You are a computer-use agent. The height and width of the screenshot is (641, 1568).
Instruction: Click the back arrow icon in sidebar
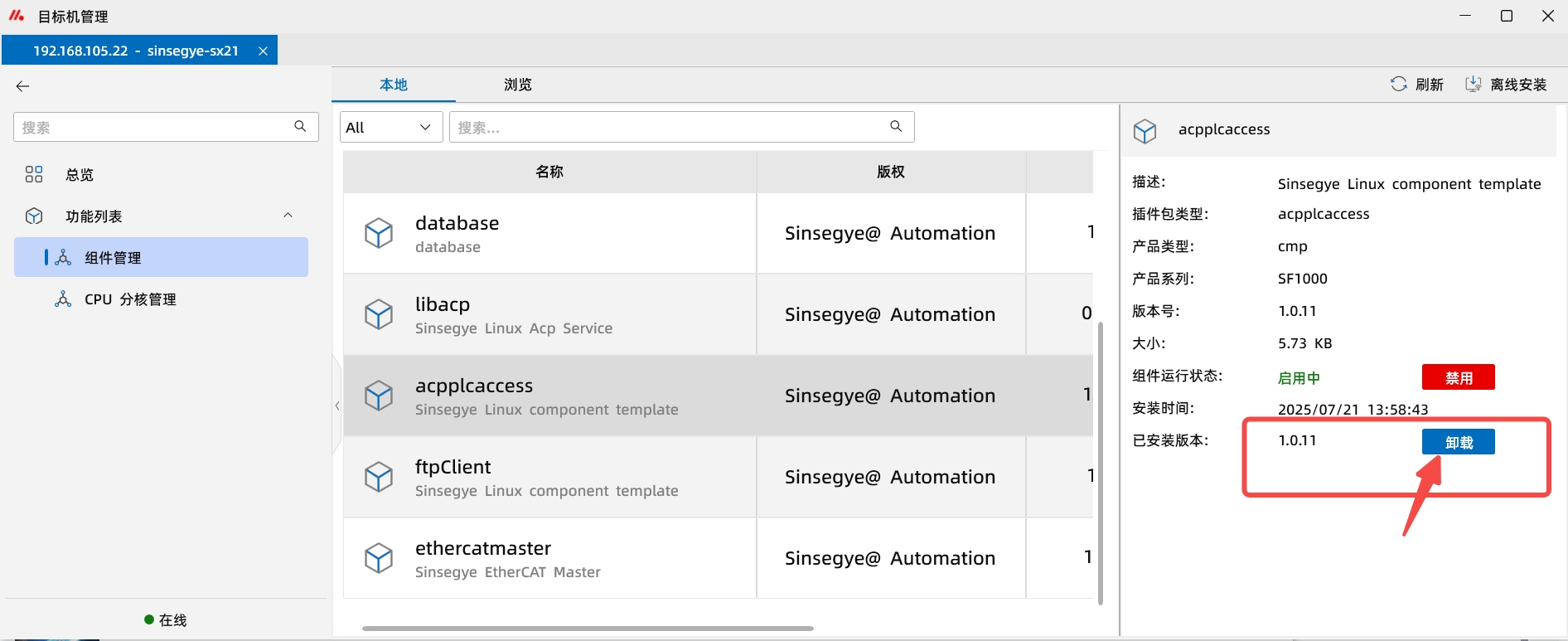(22, 86)
